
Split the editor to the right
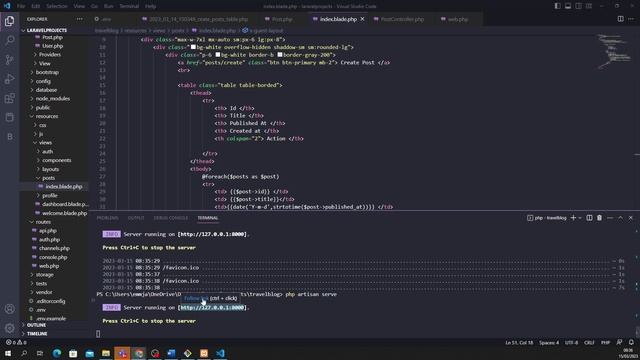(620, 19)
